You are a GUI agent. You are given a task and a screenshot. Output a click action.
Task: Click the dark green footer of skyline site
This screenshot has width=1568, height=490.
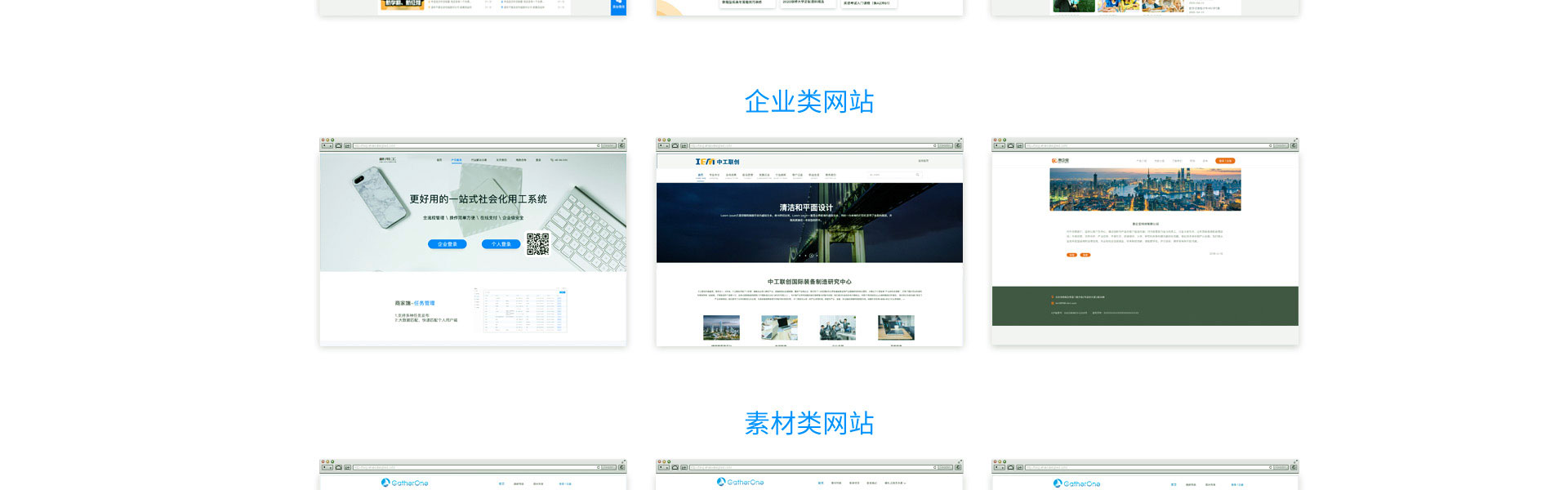point(1145,306)
